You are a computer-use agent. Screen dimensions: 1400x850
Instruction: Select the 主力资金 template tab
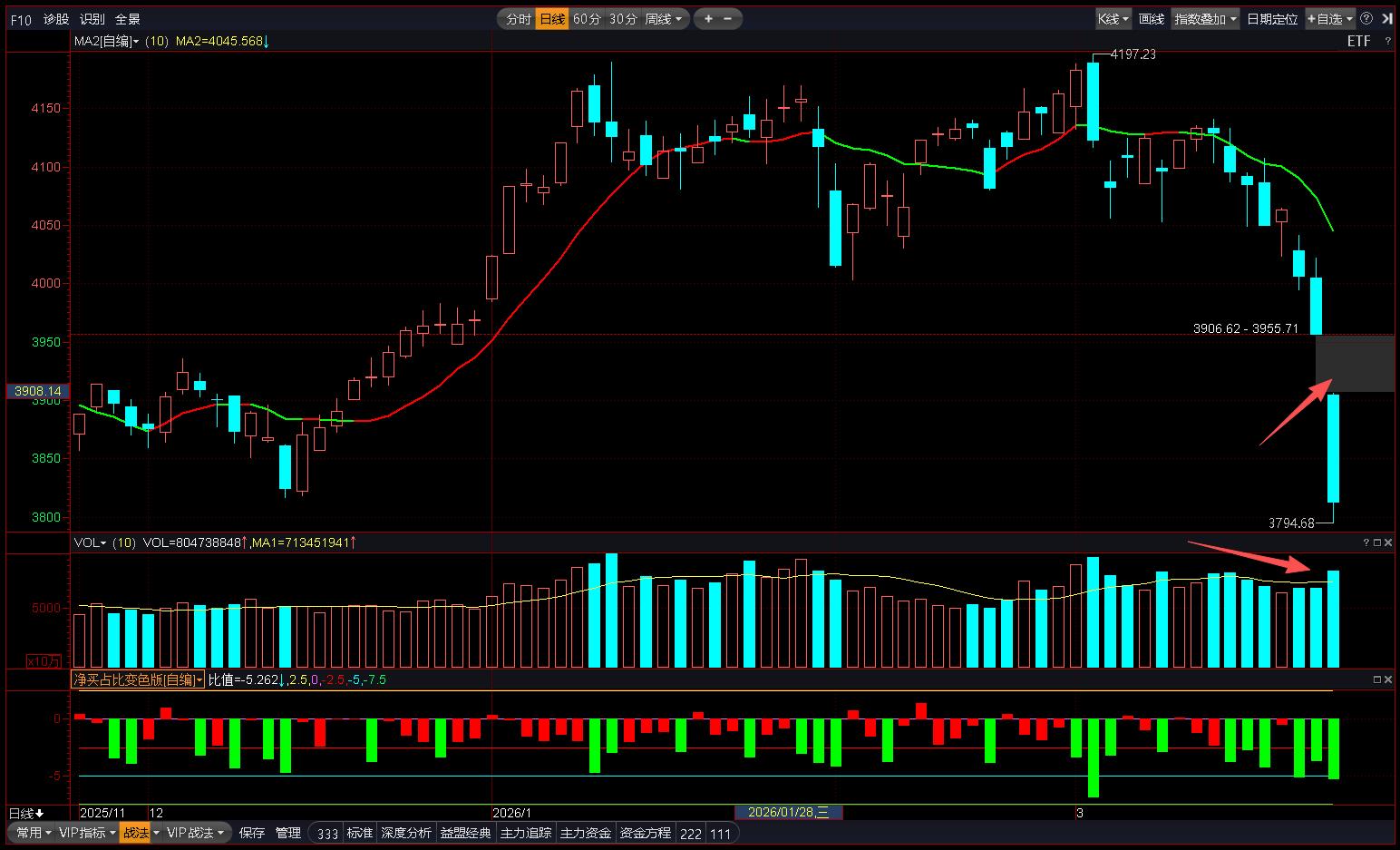(586, 833)
